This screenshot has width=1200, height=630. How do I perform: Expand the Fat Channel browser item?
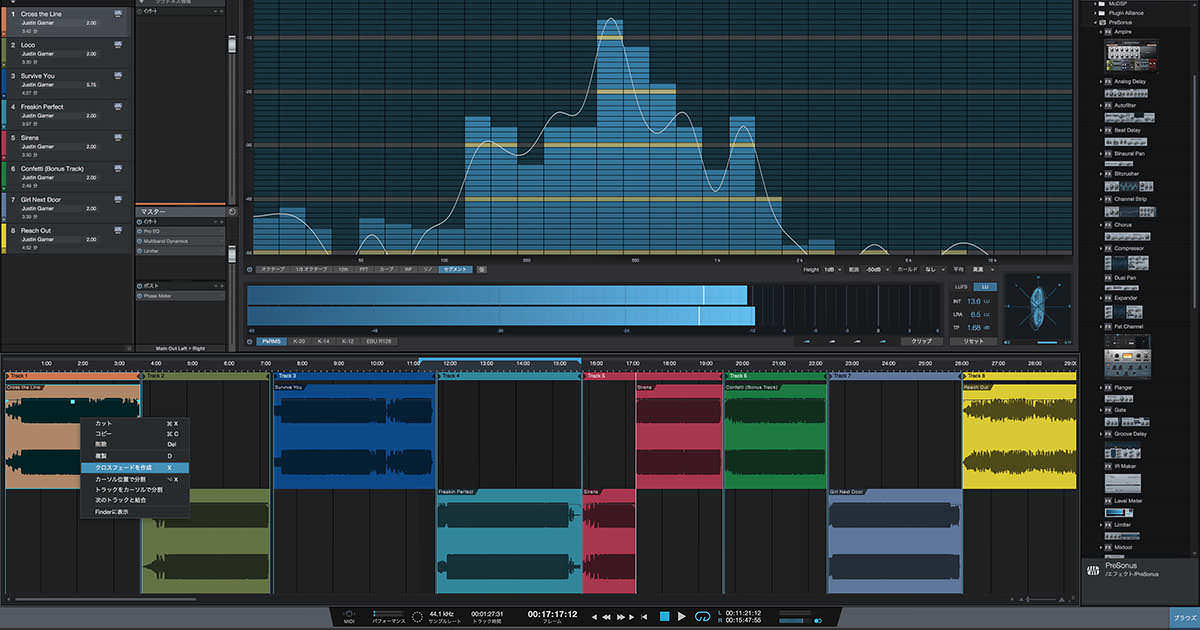click(1101, 327)
